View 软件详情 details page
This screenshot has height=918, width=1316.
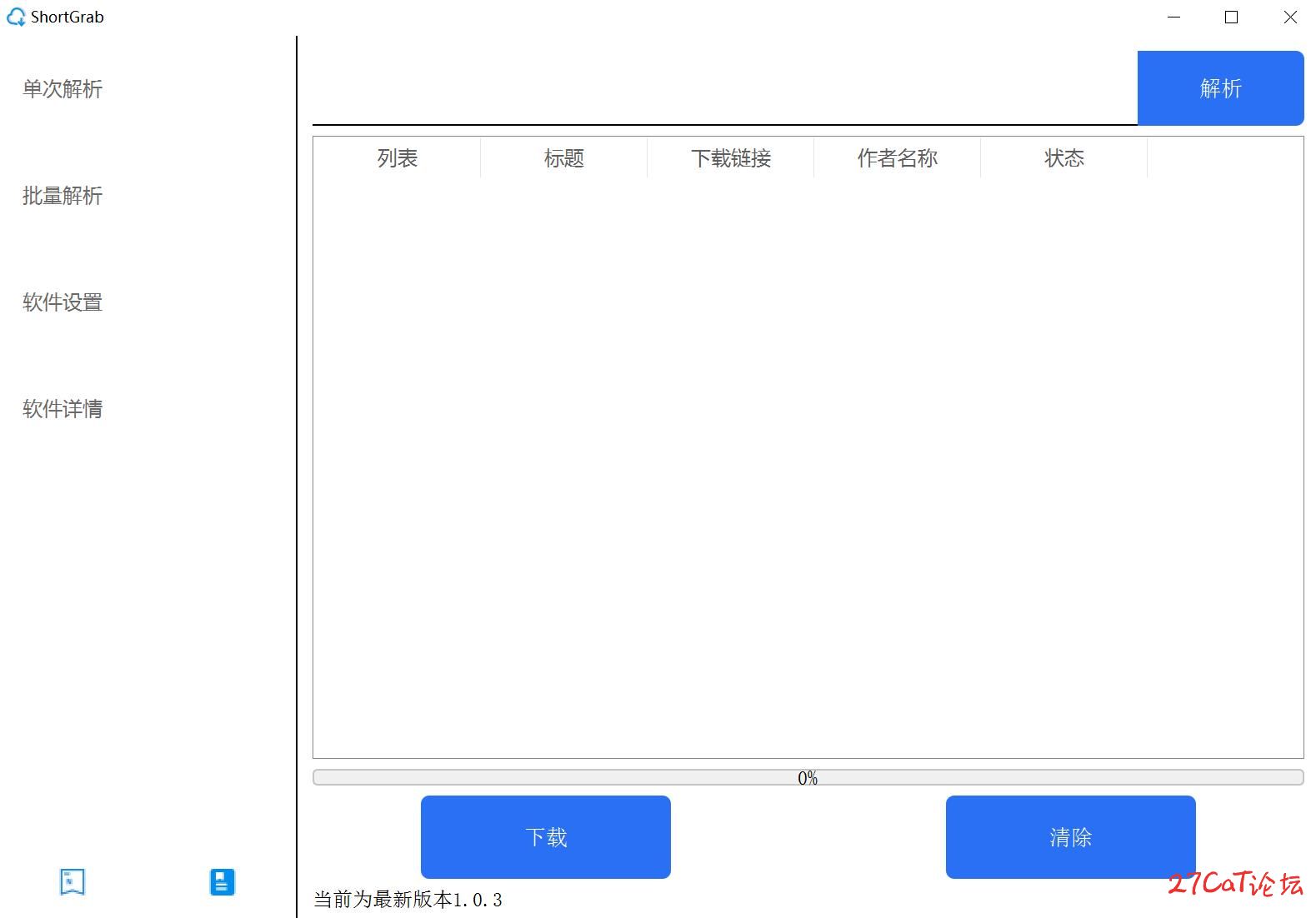[63, 409]
